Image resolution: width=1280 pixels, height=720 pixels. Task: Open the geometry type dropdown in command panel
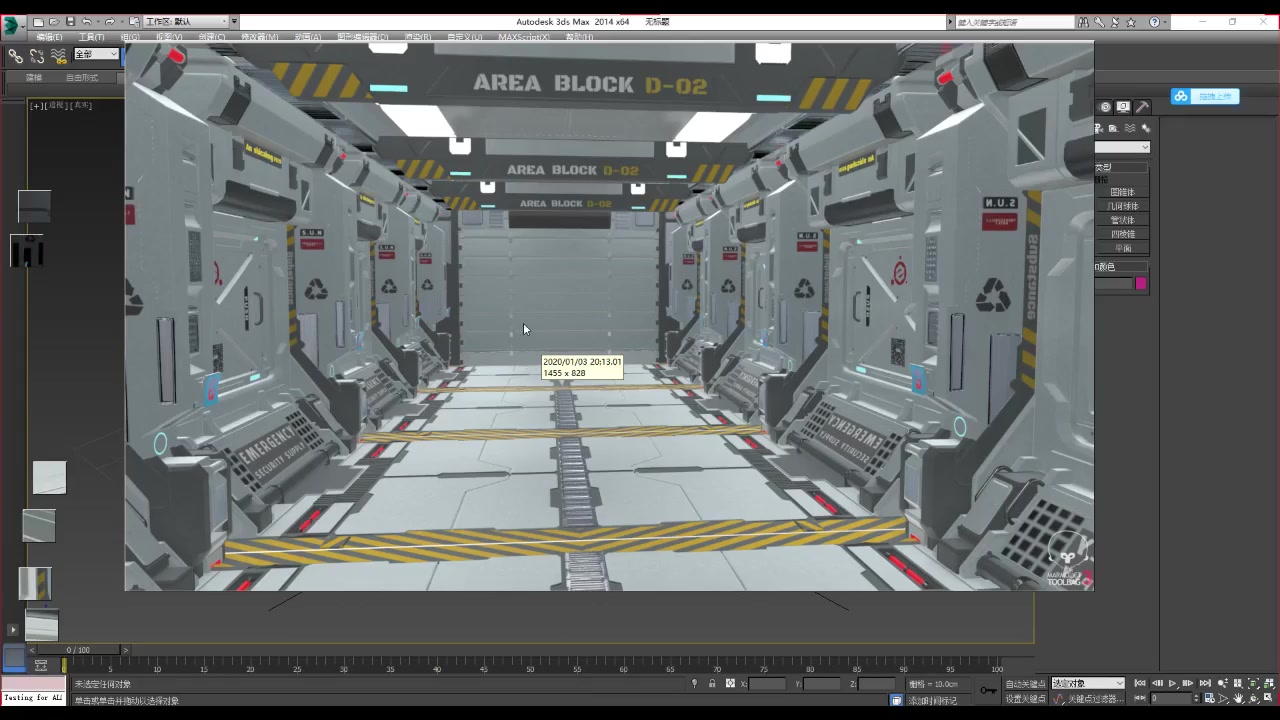click(x=1122, y=147)
